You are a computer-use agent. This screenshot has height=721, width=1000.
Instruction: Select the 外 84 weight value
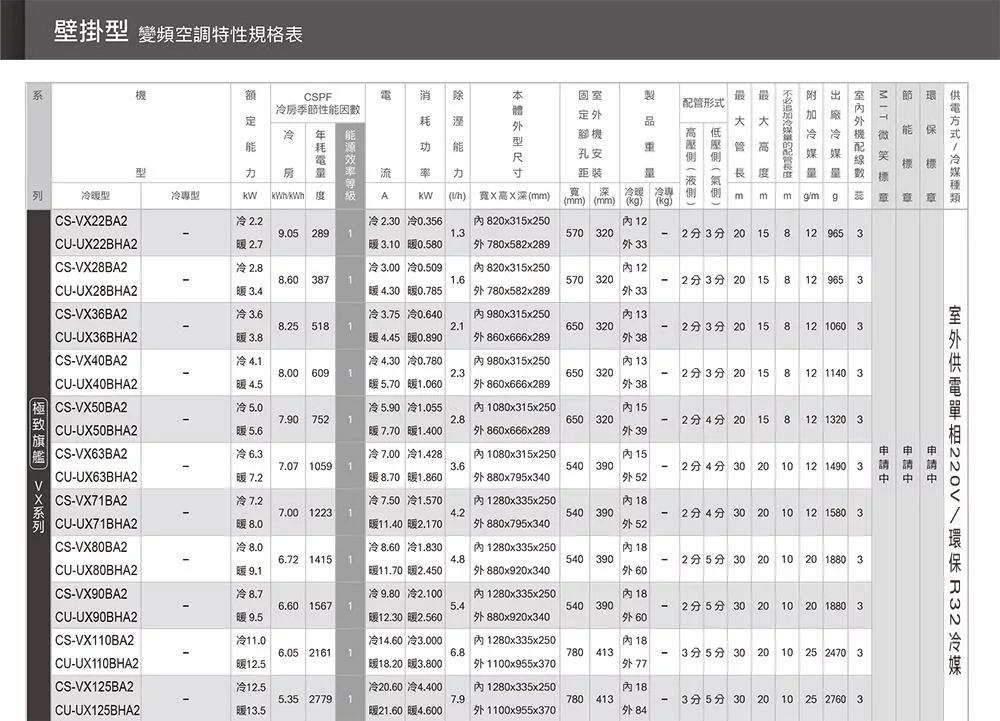[633, 710]
